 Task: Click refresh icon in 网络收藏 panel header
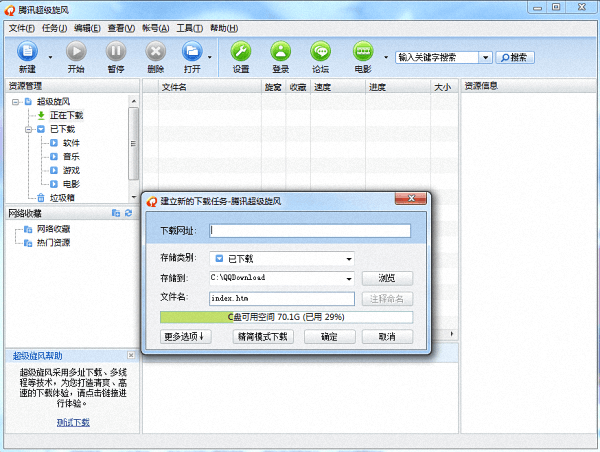pyautogui.click(x=128, y=213)
